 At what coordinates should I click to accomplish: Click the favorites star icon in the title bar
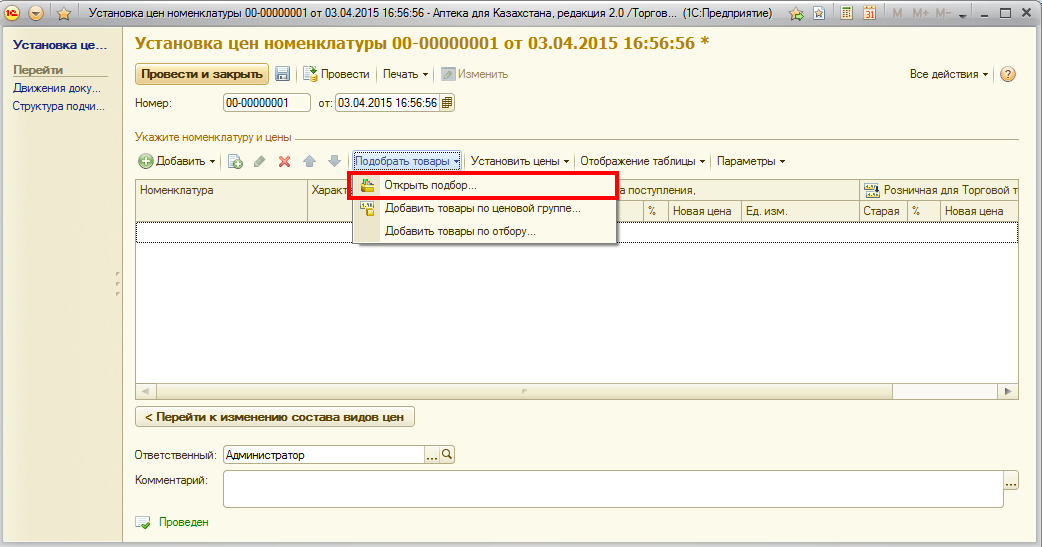[x=64, y=14]
